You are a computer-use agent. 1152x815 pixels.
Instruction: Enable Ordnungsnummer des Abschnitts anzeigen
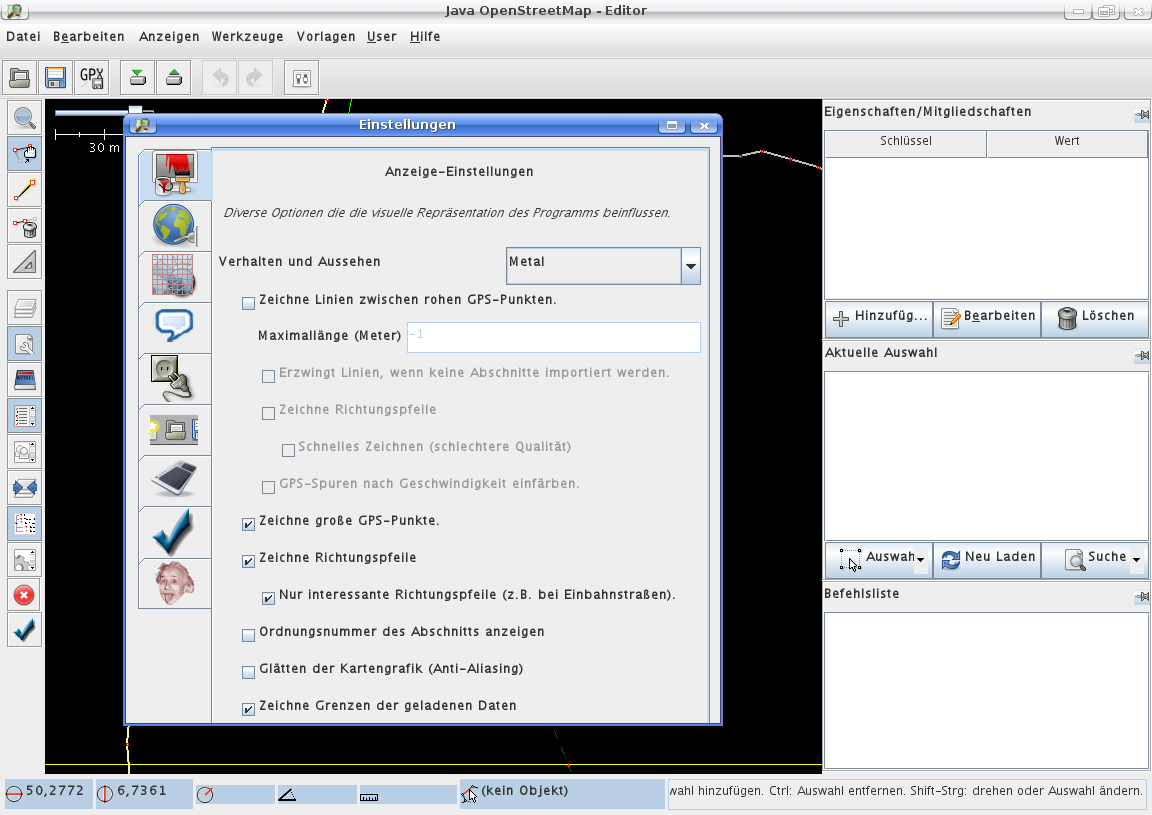[x=248, y=635]
